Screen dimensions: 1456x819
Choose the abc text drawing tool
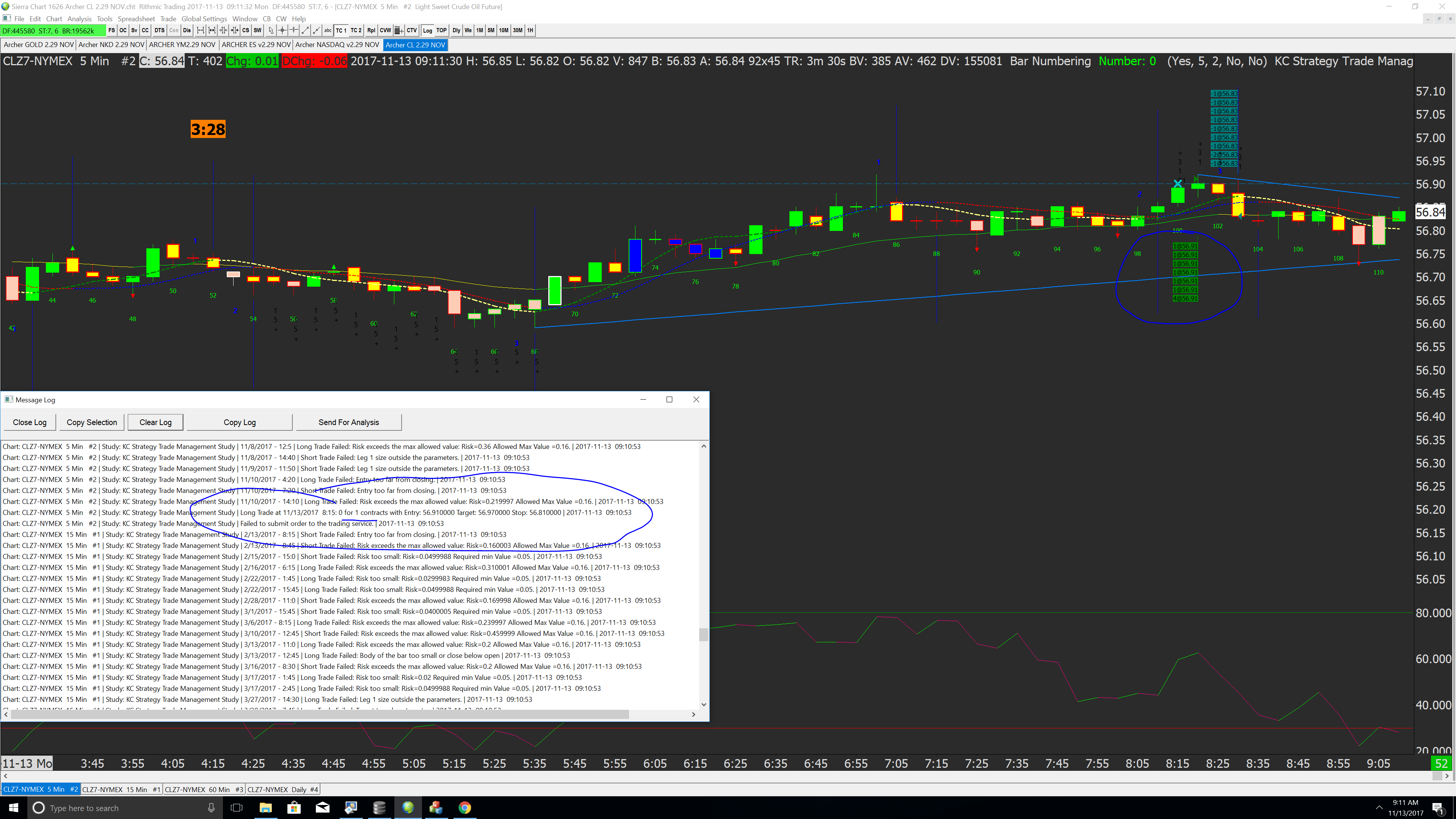(328, 30)
